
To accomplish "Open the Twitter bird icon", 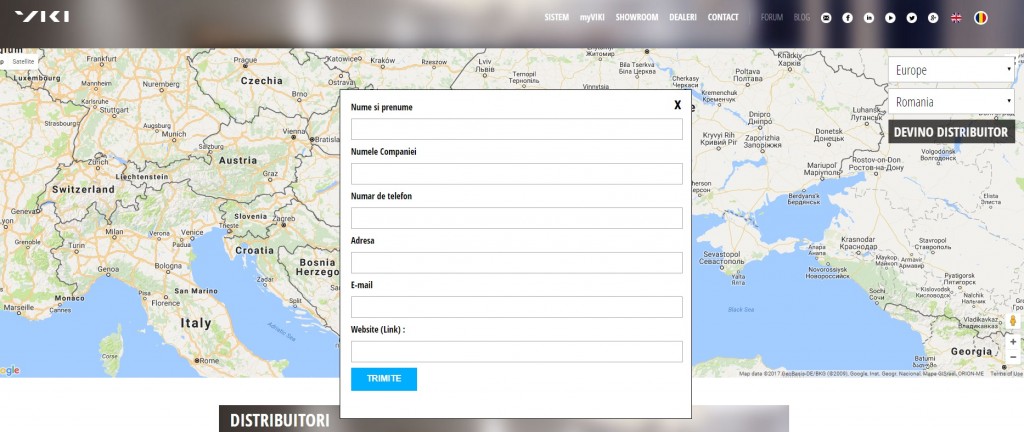I will pyautogui.click(x=911, y=18).
